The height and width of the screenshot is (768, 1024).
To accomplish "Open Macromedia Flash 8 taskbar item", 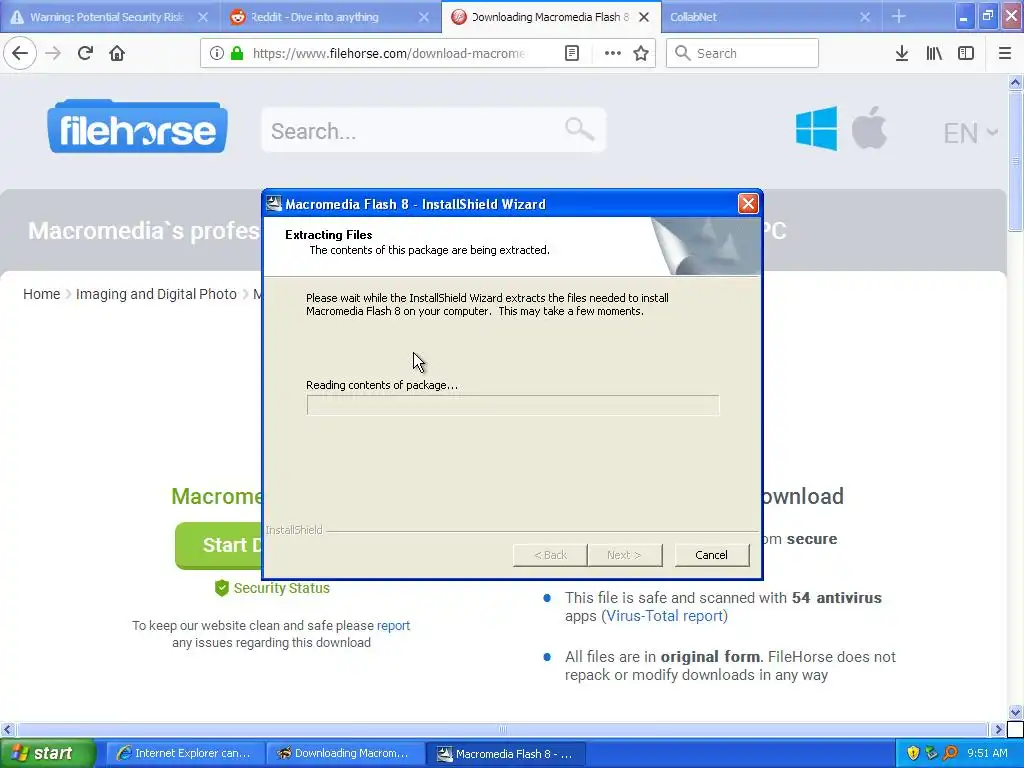I will pyautogui.click(x=506, y=753).
